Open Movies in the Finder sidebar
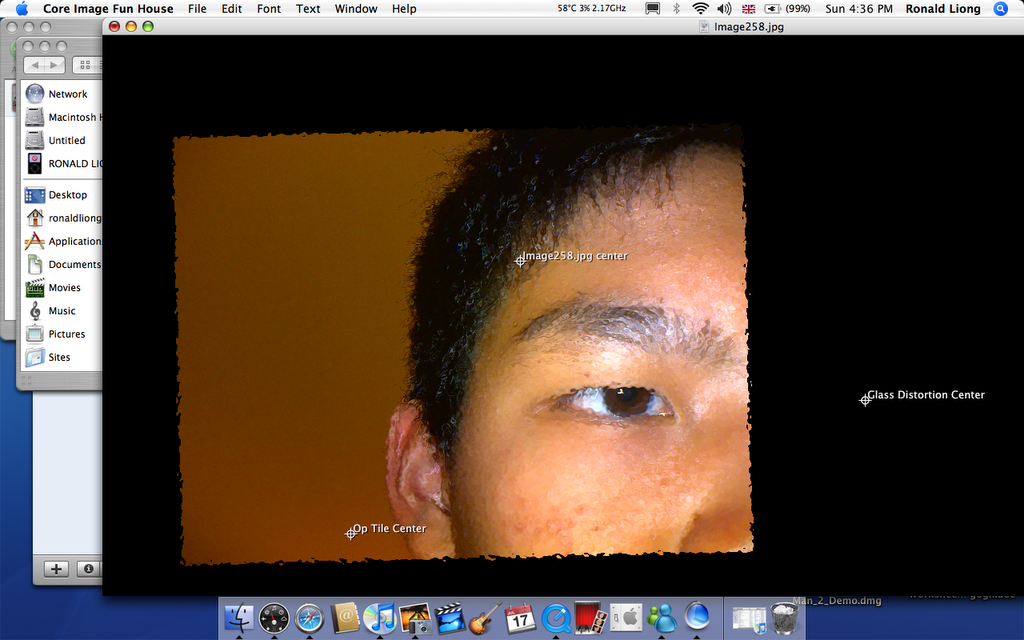Viewport: 1024px width, 640px height. point(62,287)
